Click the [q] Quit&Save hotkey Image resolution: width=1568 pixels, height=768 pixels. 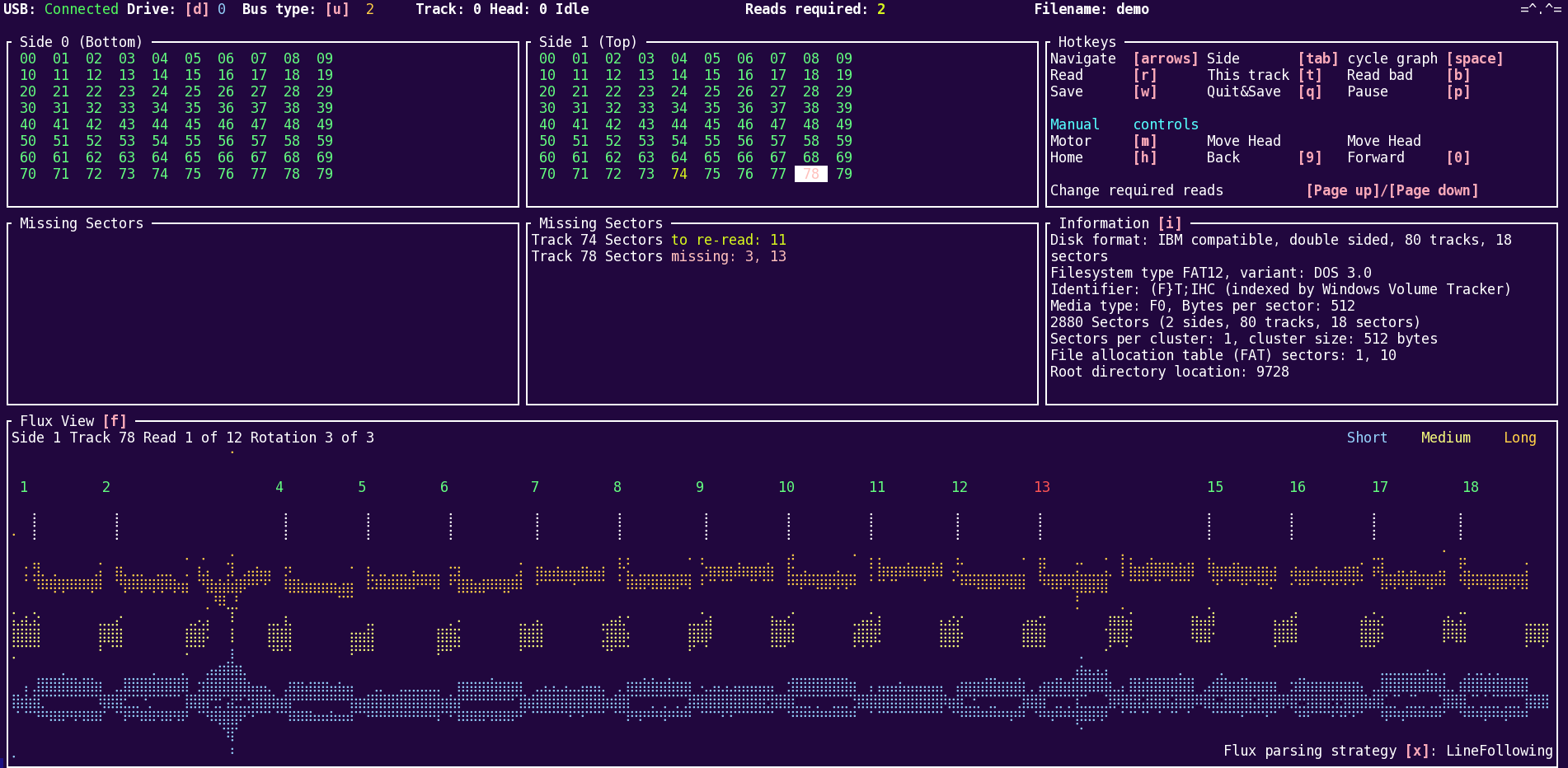(x=1310, y=91)
